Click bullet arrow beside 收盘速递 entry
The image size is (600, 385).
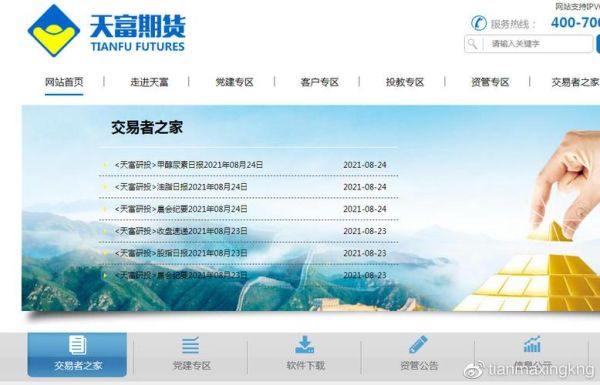105,232
